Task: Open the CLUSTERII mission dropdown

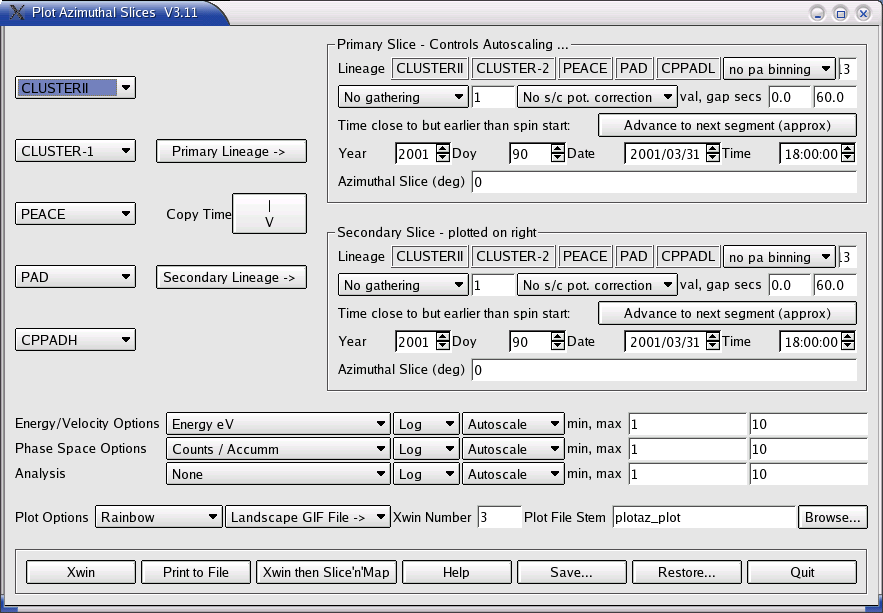Action: click(x=76, y=88)
